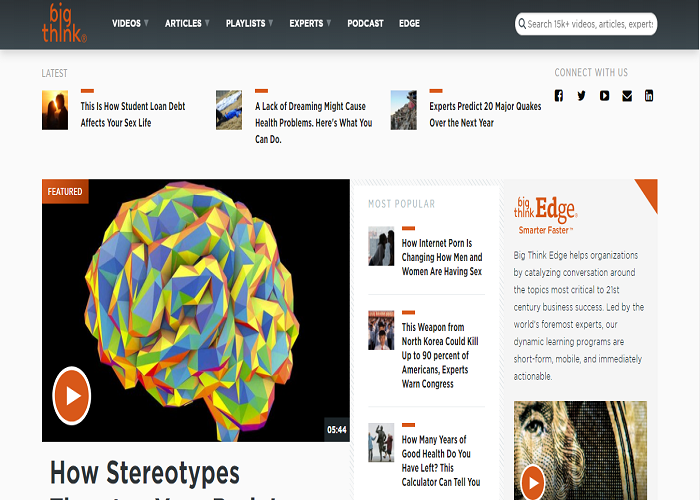Click the Big Think logo

pos(64,23)
